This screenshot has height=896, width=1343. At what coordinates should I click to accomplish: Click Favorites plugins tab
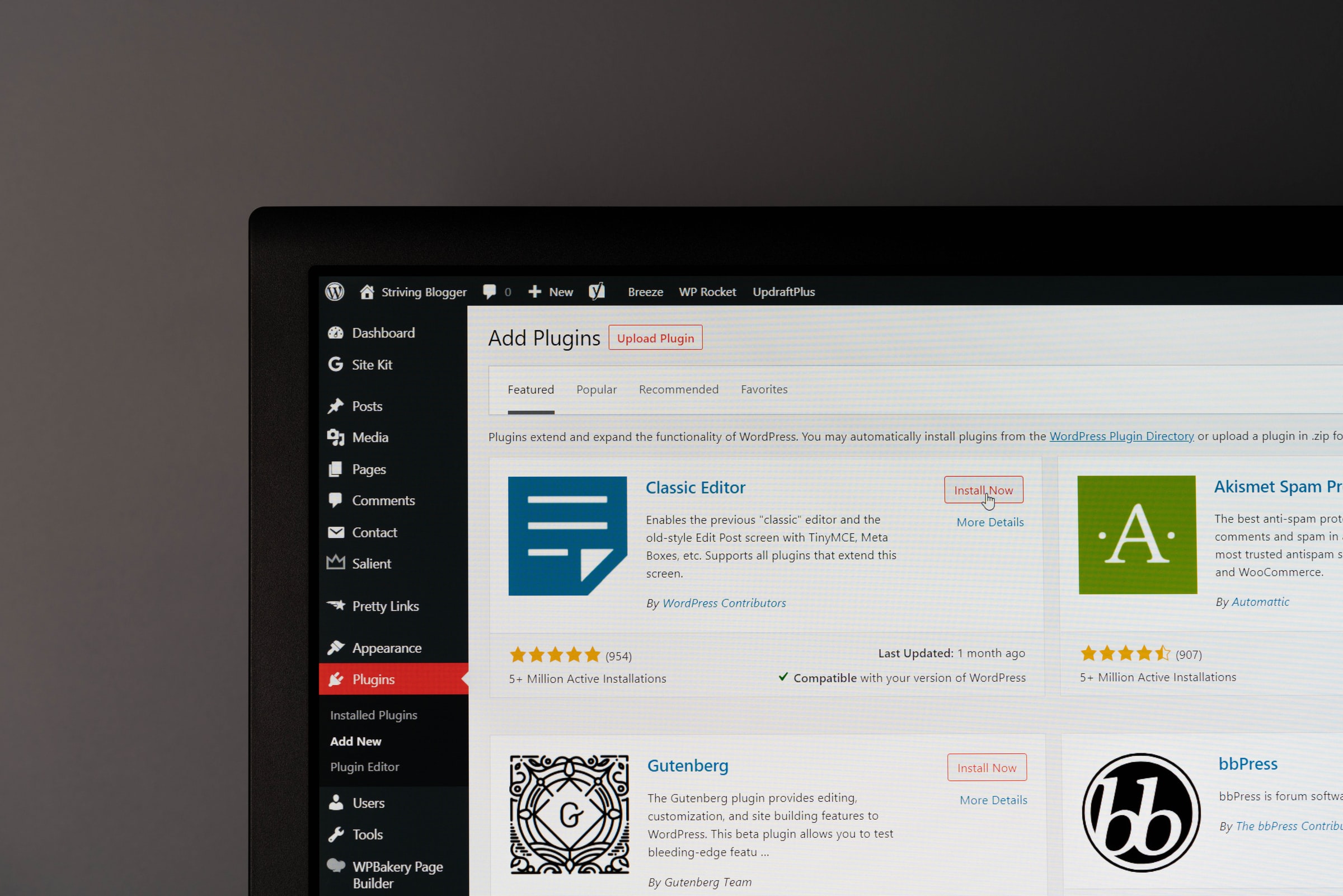(x=763, y=389)
